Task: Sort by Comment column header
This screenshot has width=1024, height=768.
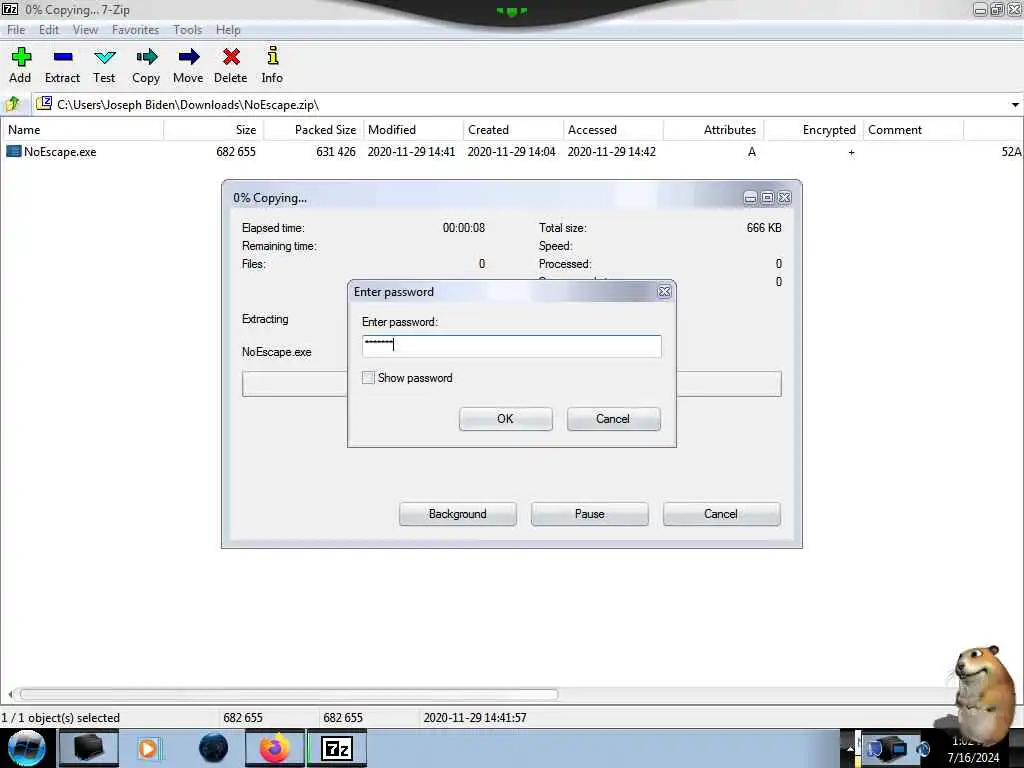Action: [x=913, y=130]
